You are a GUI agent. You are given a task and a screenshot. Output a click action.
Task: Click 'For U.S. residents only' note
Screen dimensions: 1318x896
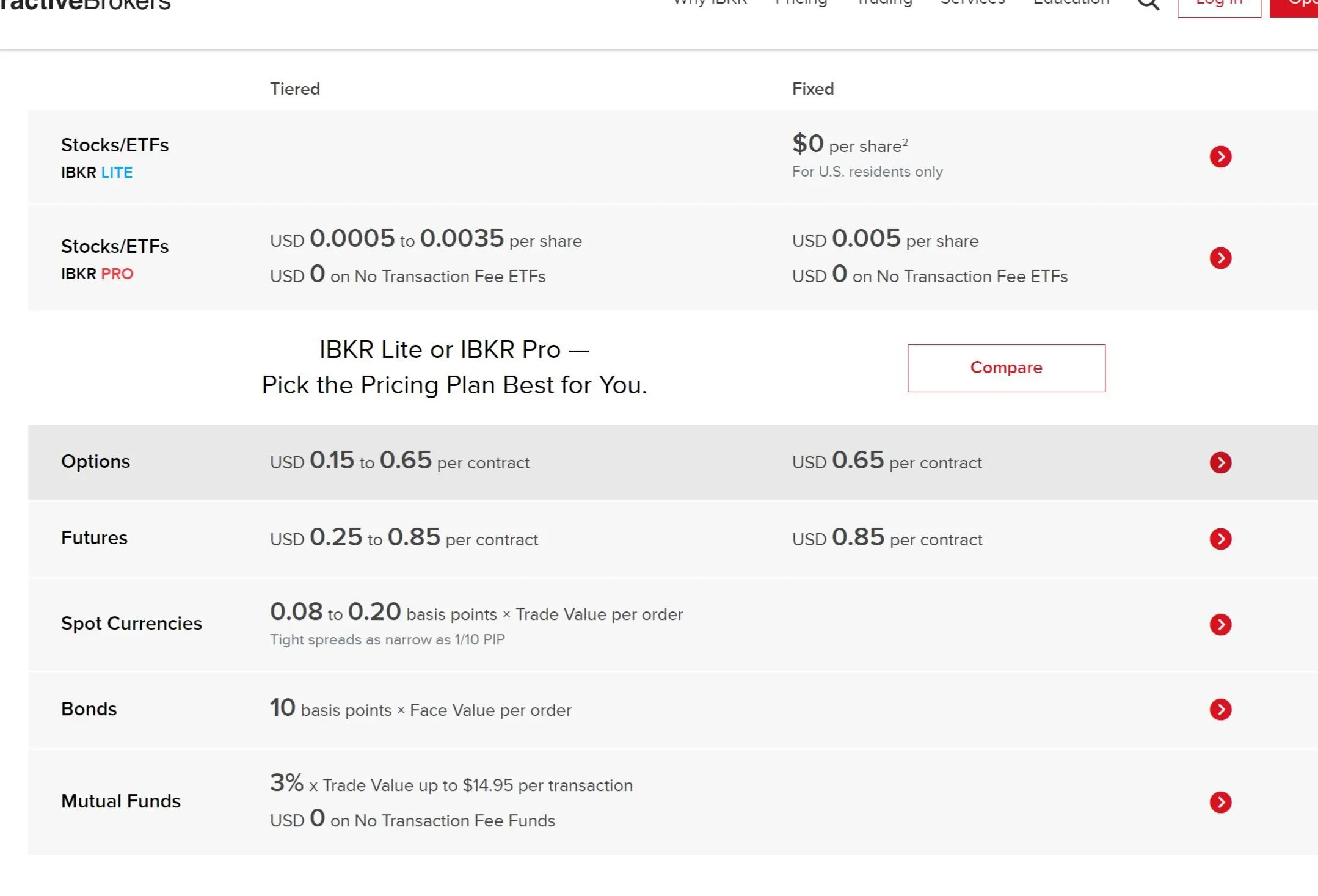[867, 172]
